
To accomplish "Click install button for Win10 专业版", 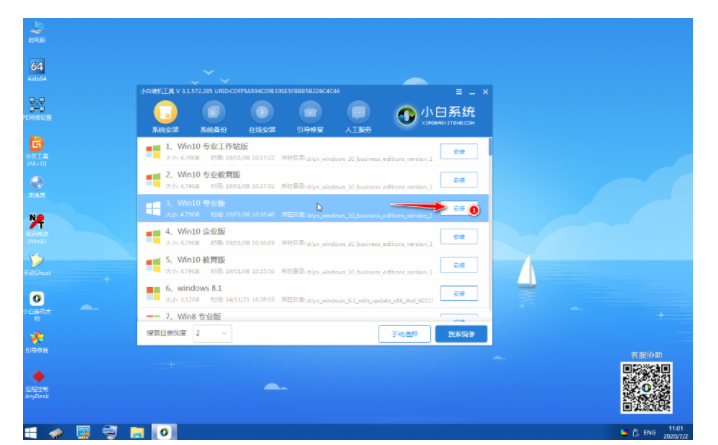I will click(x=459, y=208).
